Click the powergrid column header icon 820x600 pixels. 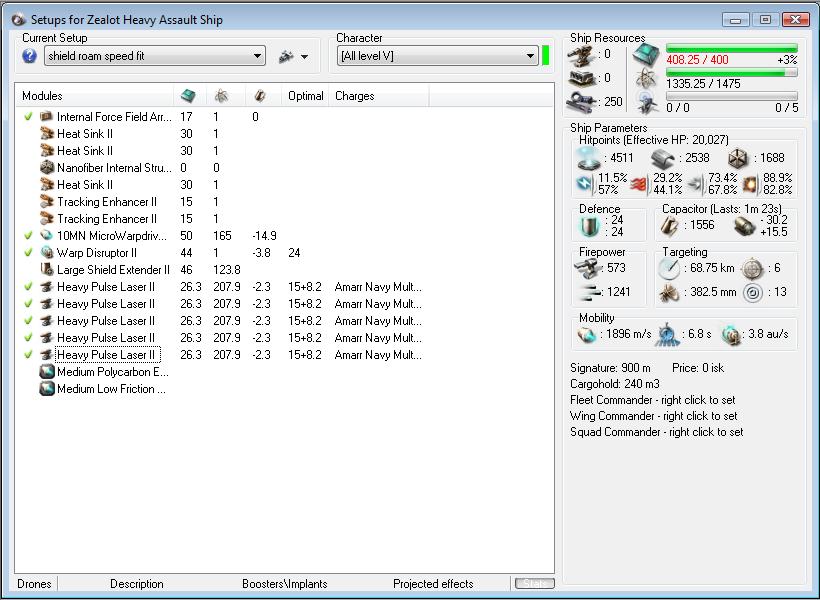pos(221,96)
